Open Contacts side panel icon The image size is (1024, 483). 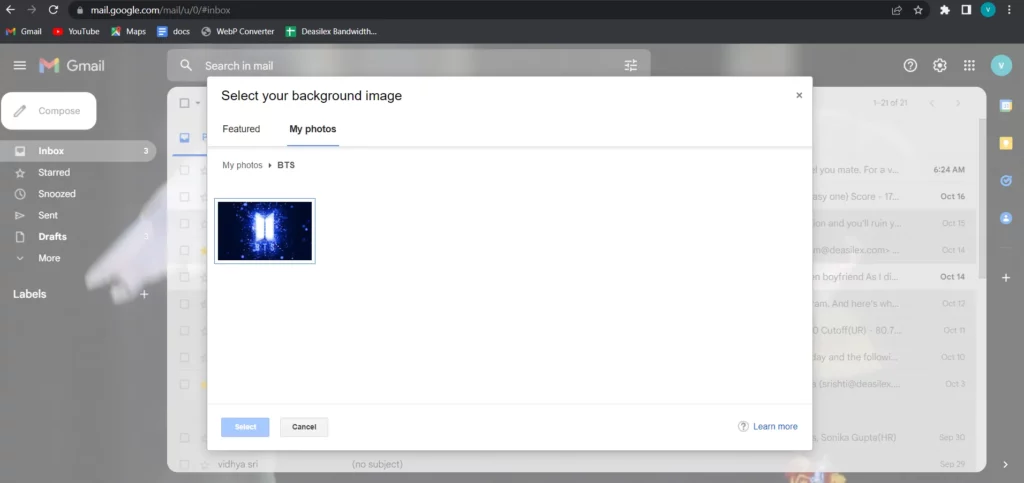coord(1006,218)
